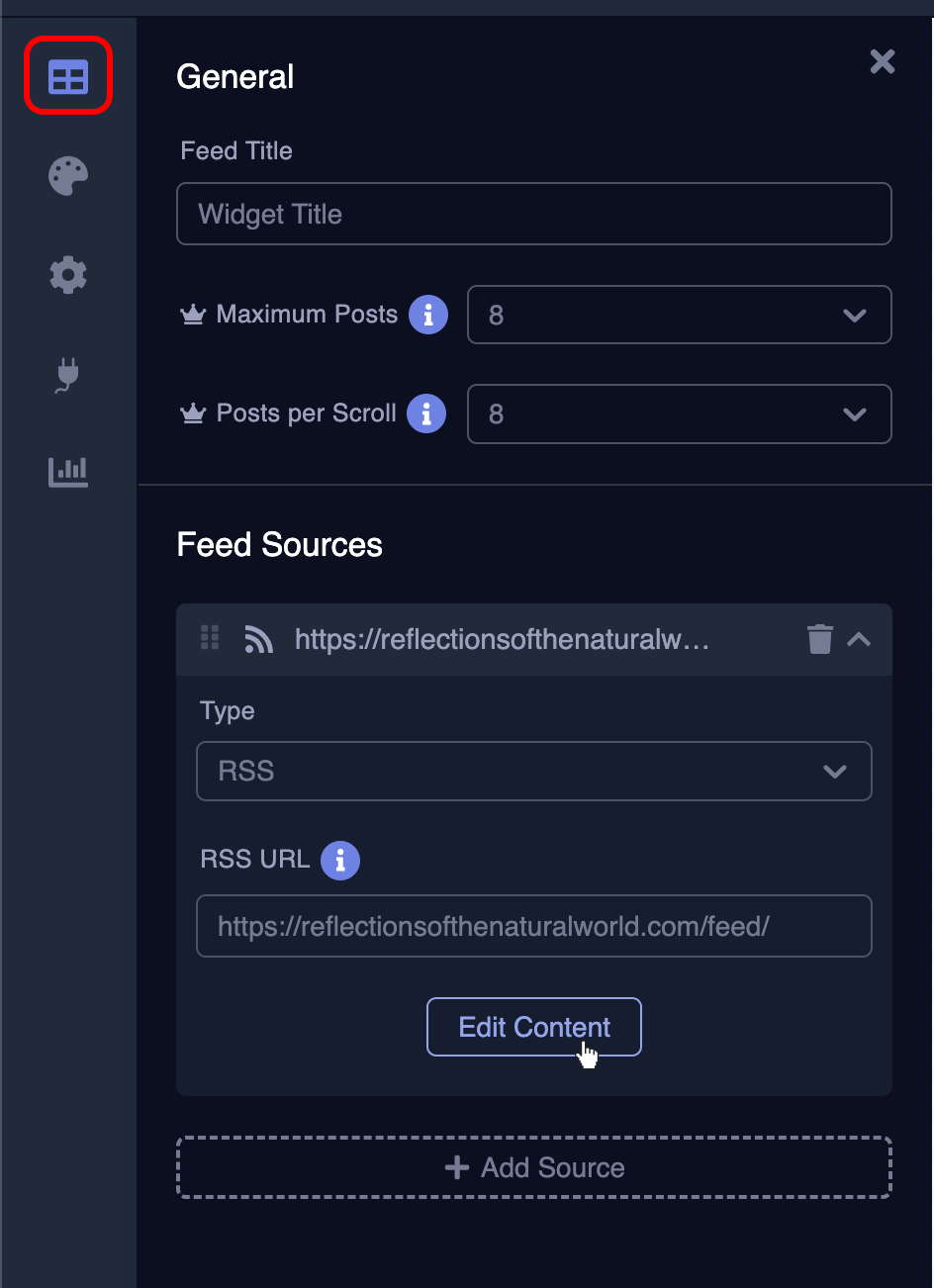934x1288 pixels.
Task: Click the Maximum Posts info icon
Action: (428, 315)
